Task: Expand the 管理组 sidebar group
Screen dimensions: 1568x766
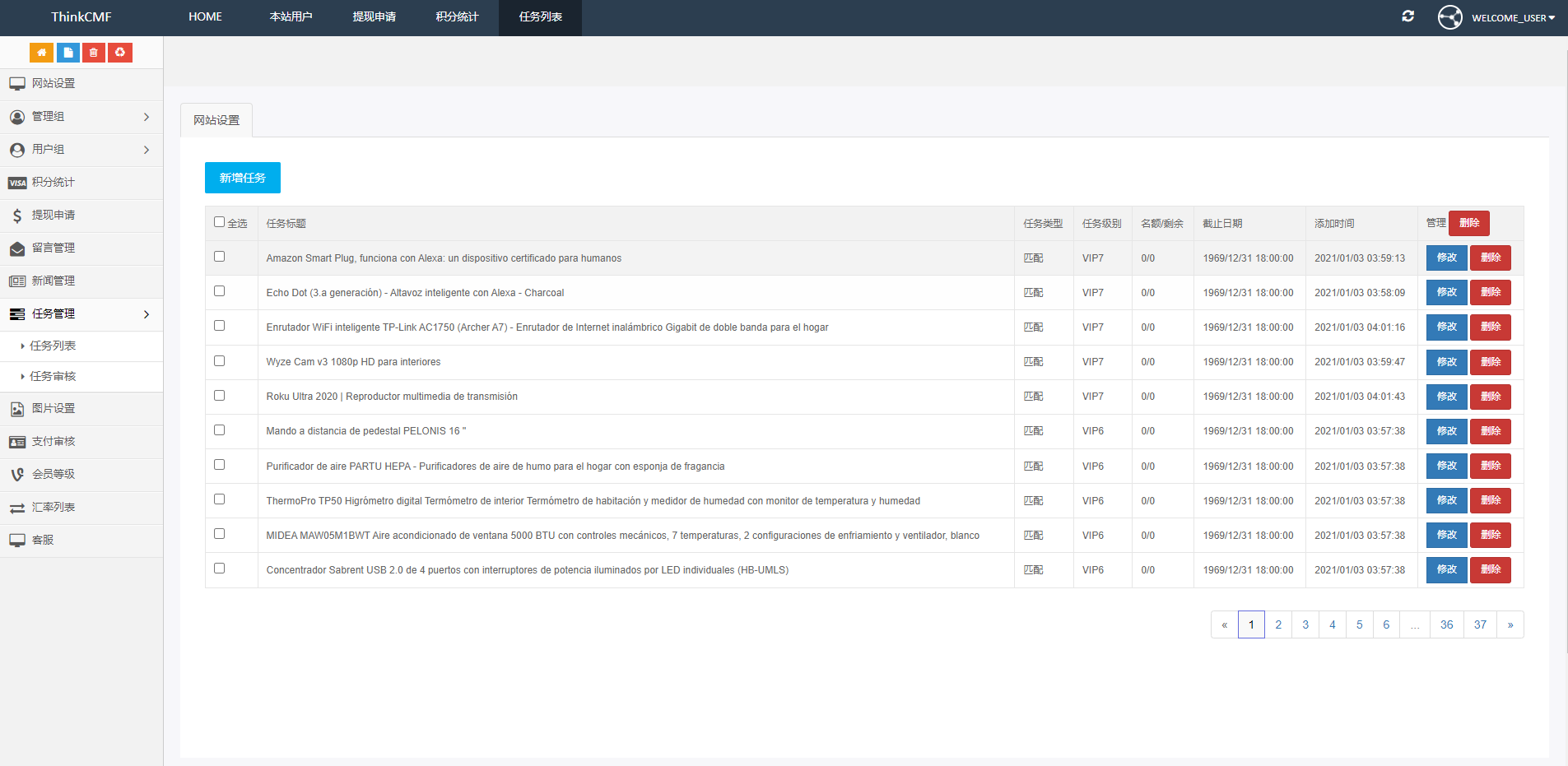Action: click(x=81, y=117)
